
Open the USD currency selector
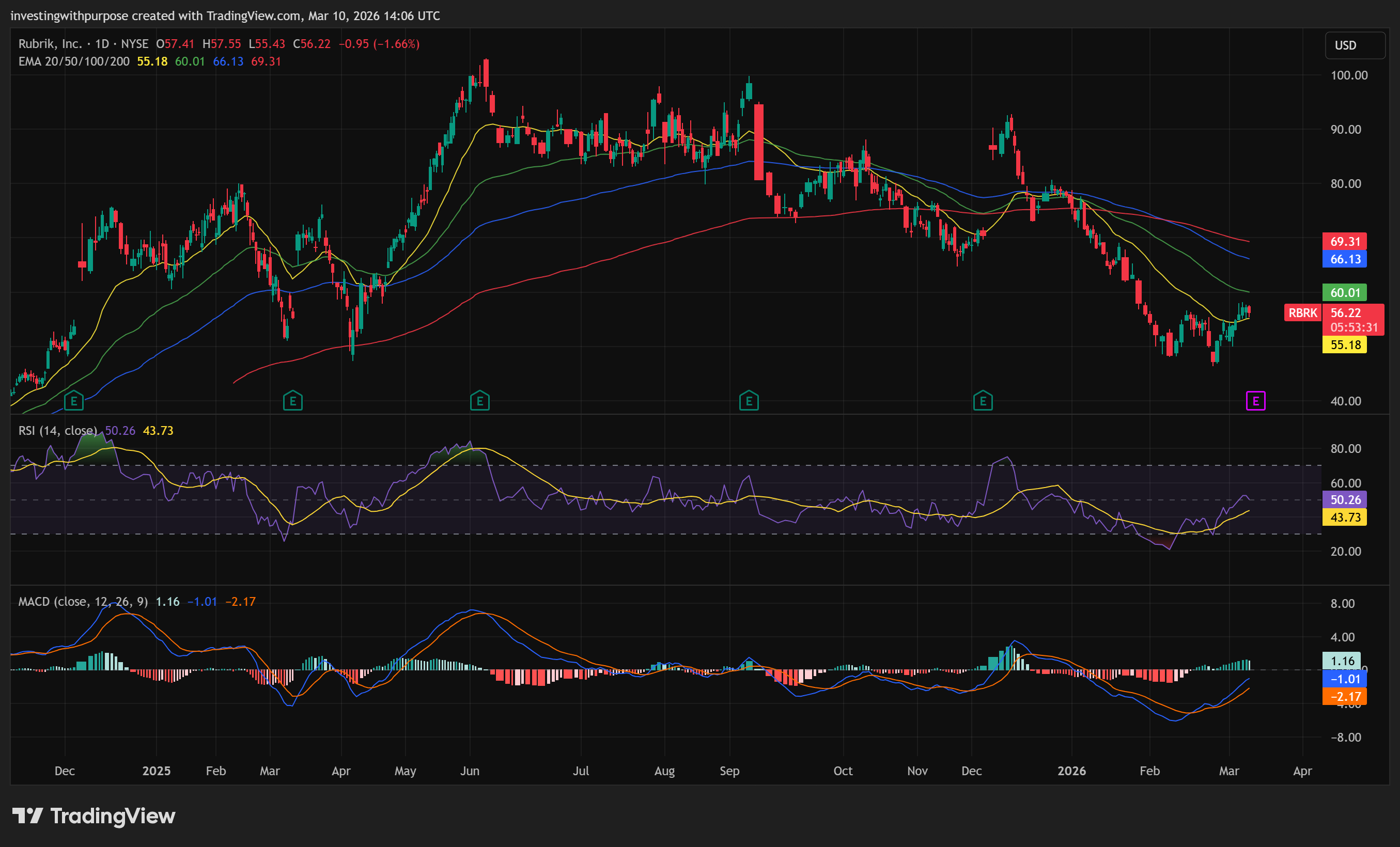tap(1355, 45)
